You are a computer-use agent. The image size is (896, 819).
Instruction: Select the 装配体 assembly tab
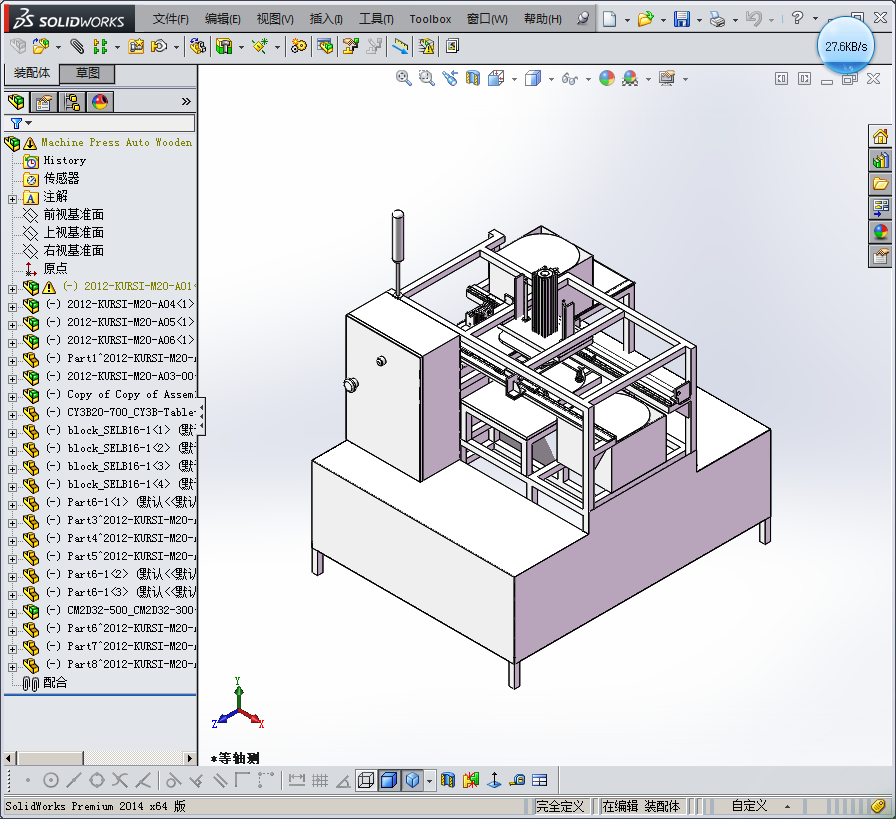[32, 73]
